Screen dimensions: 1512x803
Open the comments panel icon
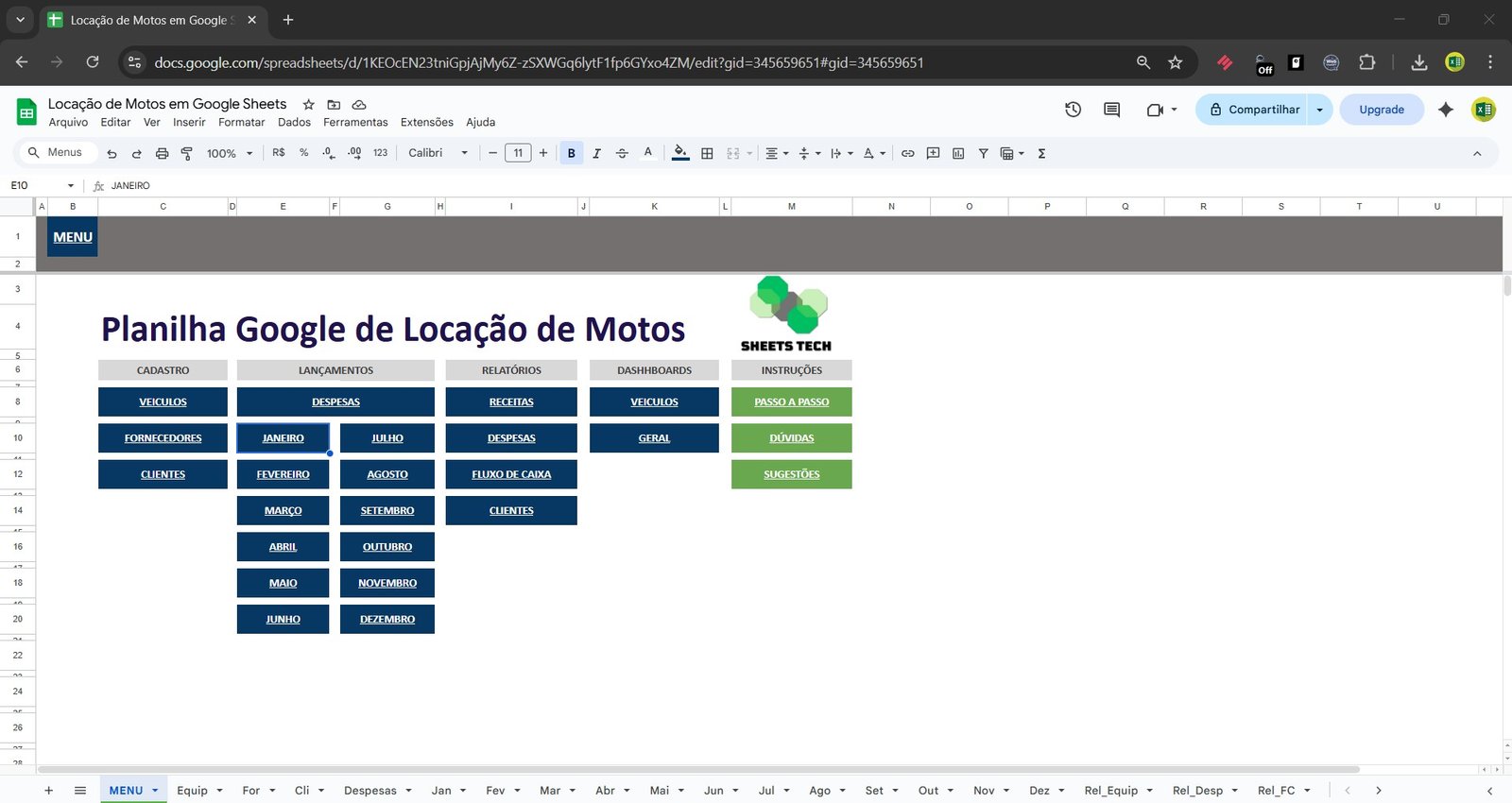[x=1111, y=110]
